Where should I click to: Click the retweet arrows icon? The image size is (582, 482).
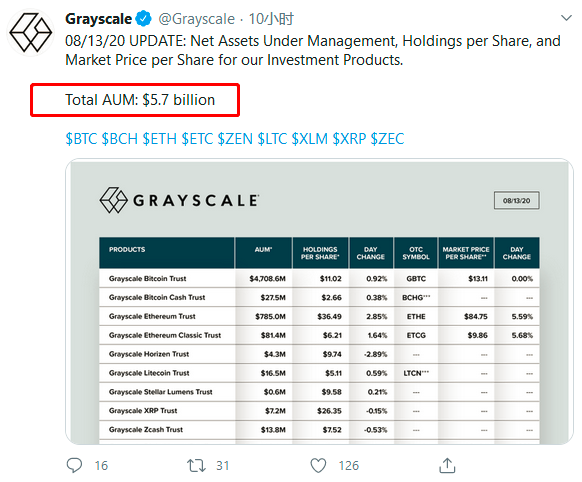[196, 465]
